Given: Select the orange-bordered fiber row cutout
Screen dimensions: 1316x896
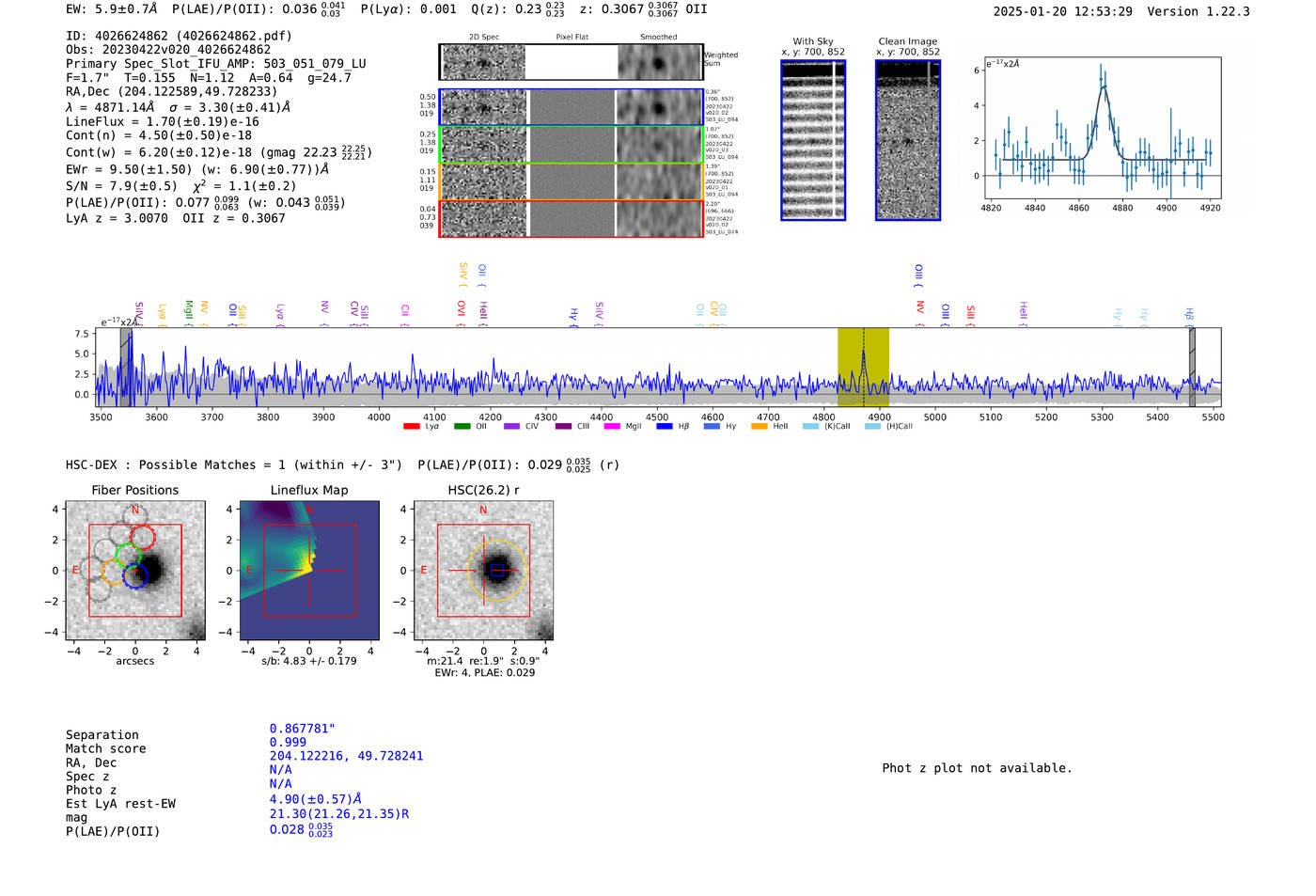Looking at the screenshot, I should [x=572, y=181].
